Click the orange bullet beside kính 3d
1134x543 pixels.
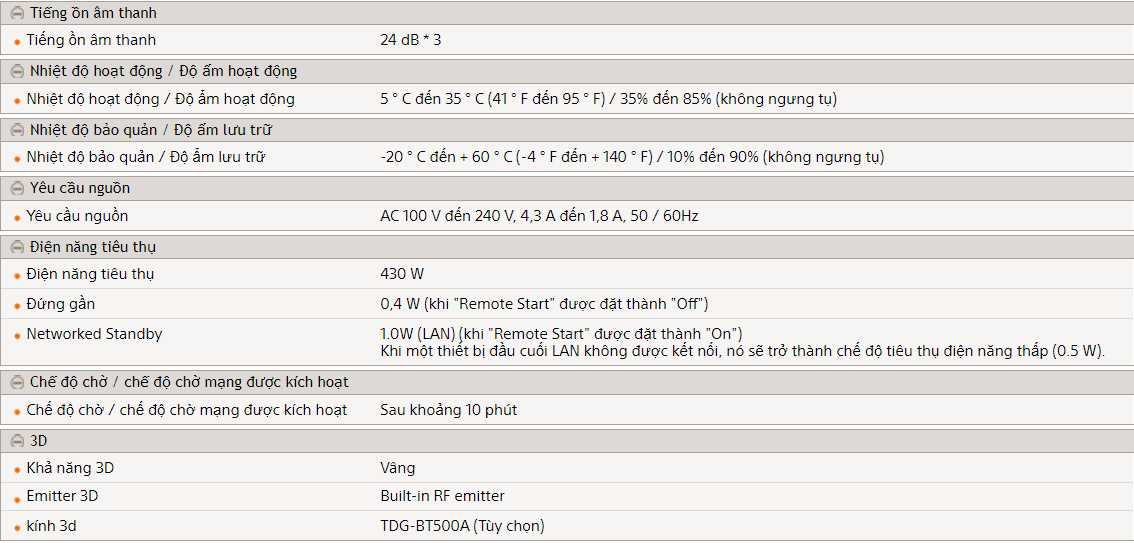[17, 527]
